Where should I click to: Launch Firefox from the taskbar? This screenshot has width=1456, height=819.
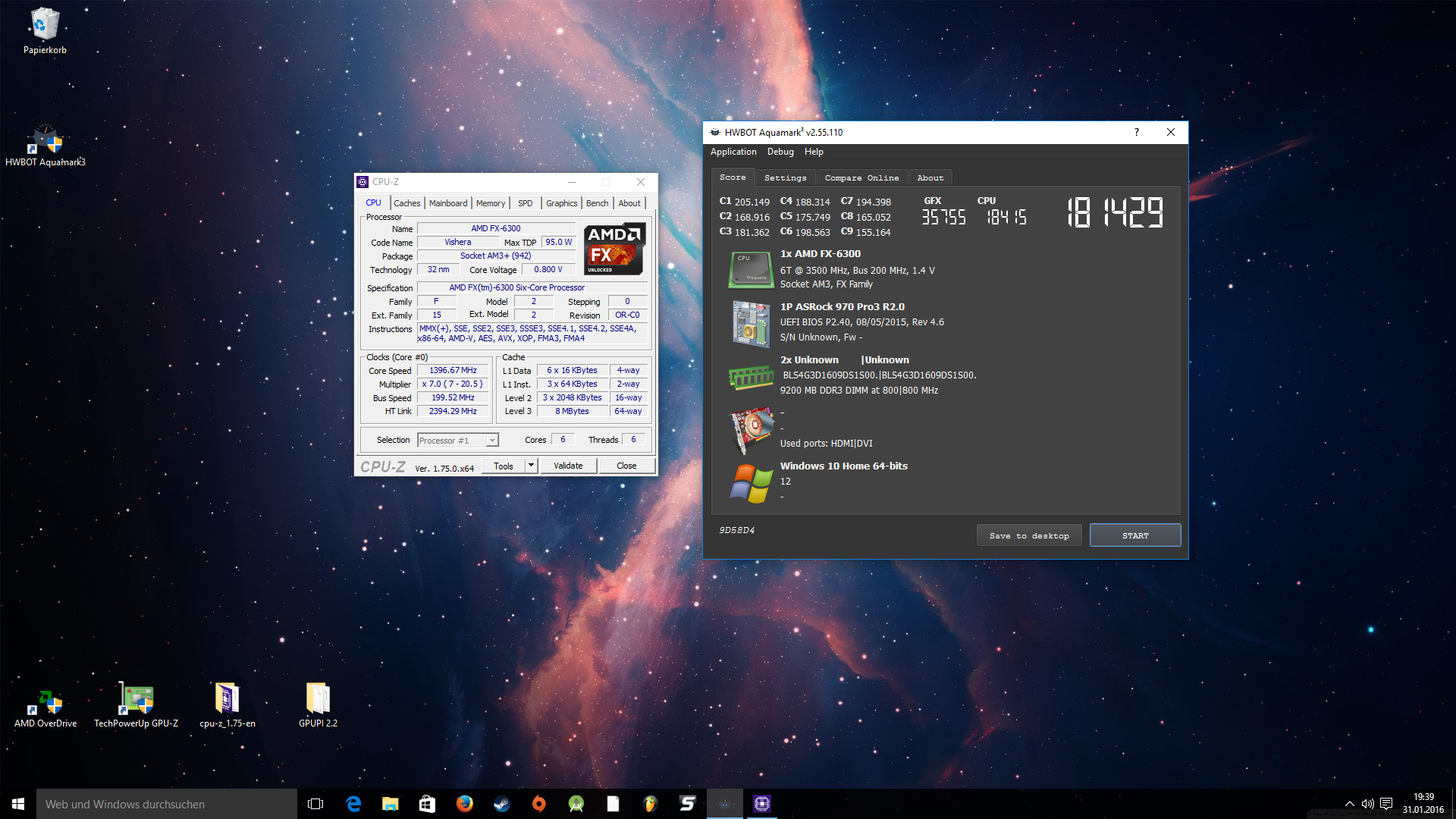tap(464, 804)
